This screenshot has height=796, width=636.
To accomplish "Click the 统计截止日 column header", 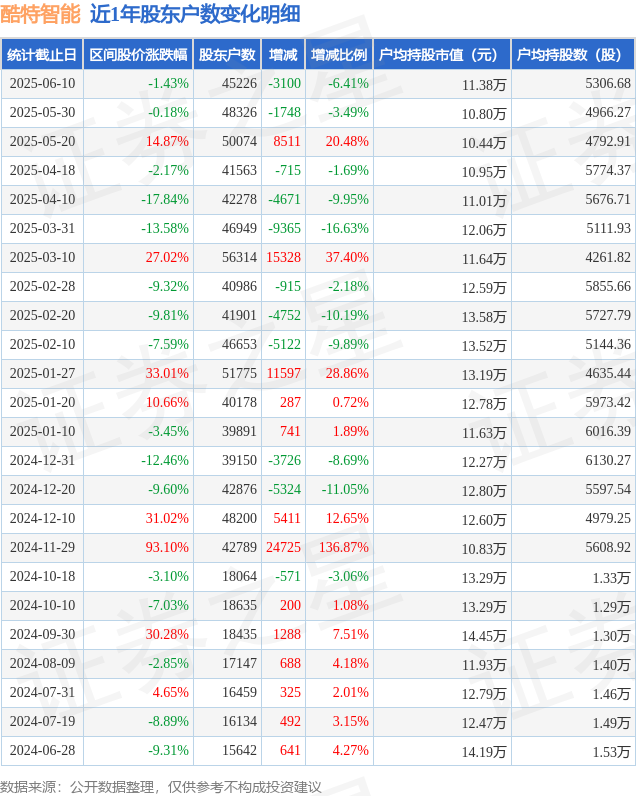I will (42, 54).
